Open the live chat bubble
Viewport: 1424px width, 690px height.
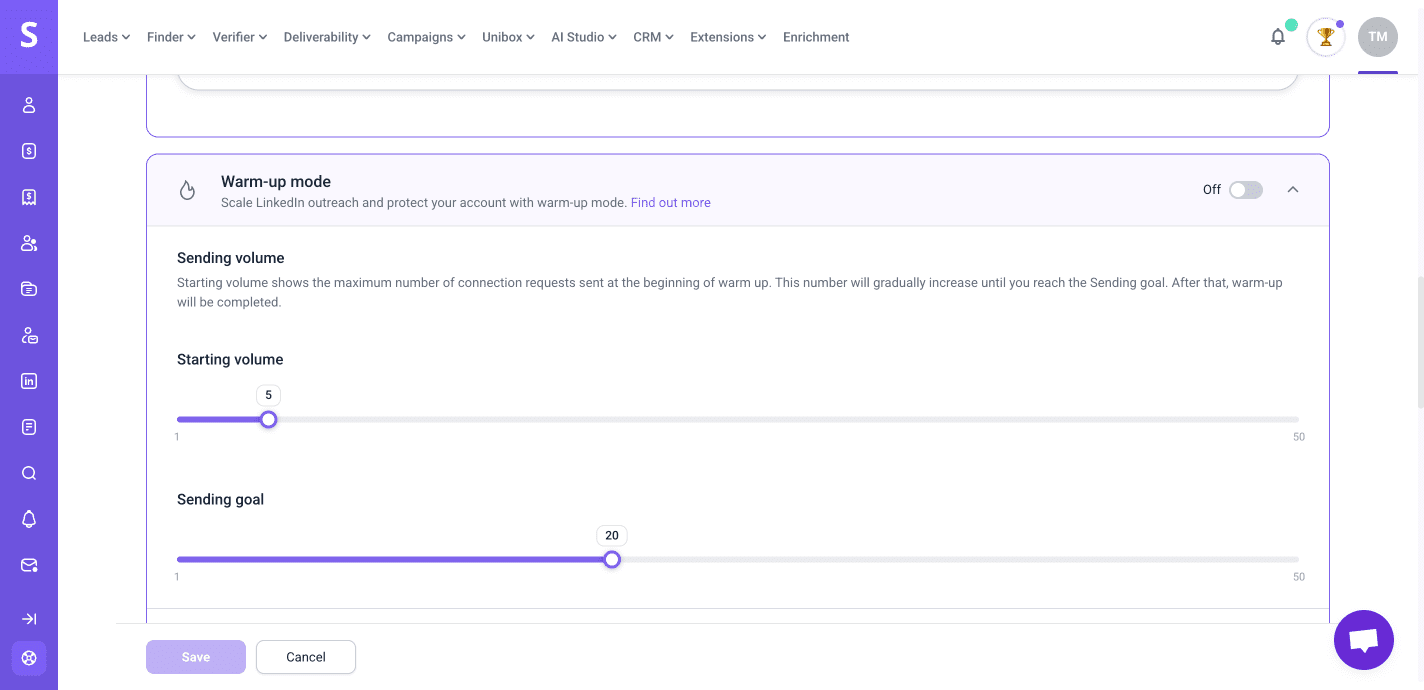click(1363, 640)
